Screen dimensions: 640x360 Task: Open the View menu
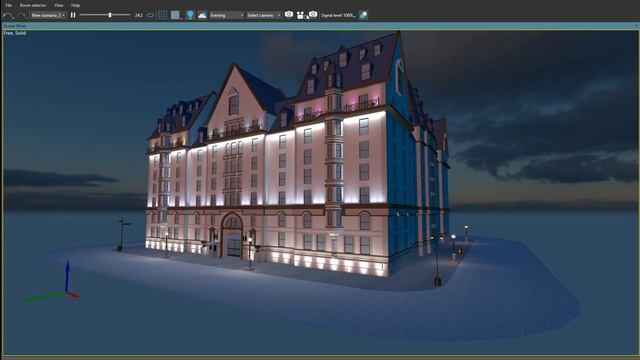(59, 5)
